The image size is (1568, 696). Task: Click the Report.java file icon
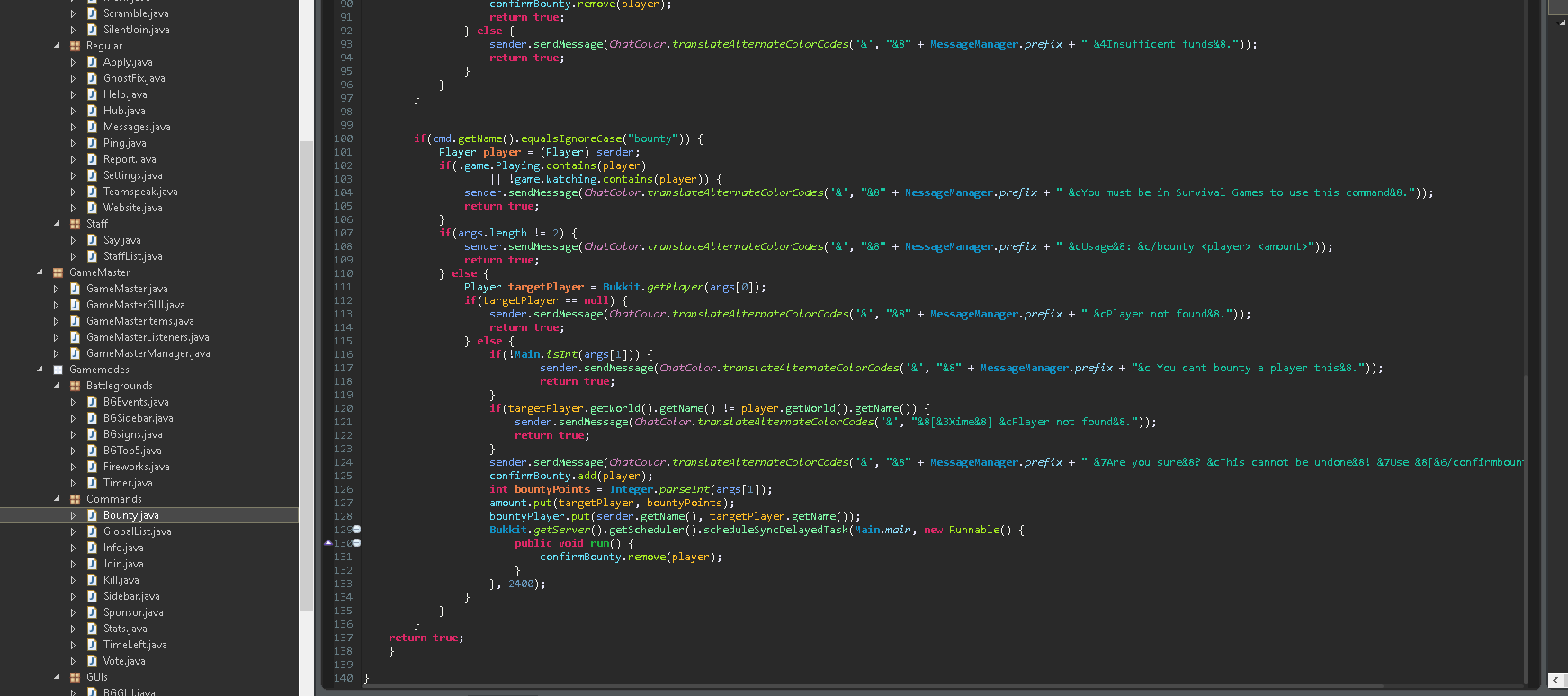coord(92,159)
